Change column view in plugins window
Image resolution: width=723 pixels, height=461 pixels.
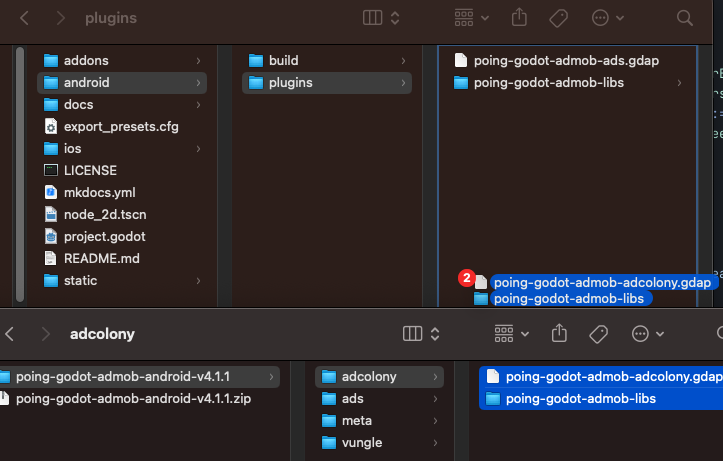point(381,18)
